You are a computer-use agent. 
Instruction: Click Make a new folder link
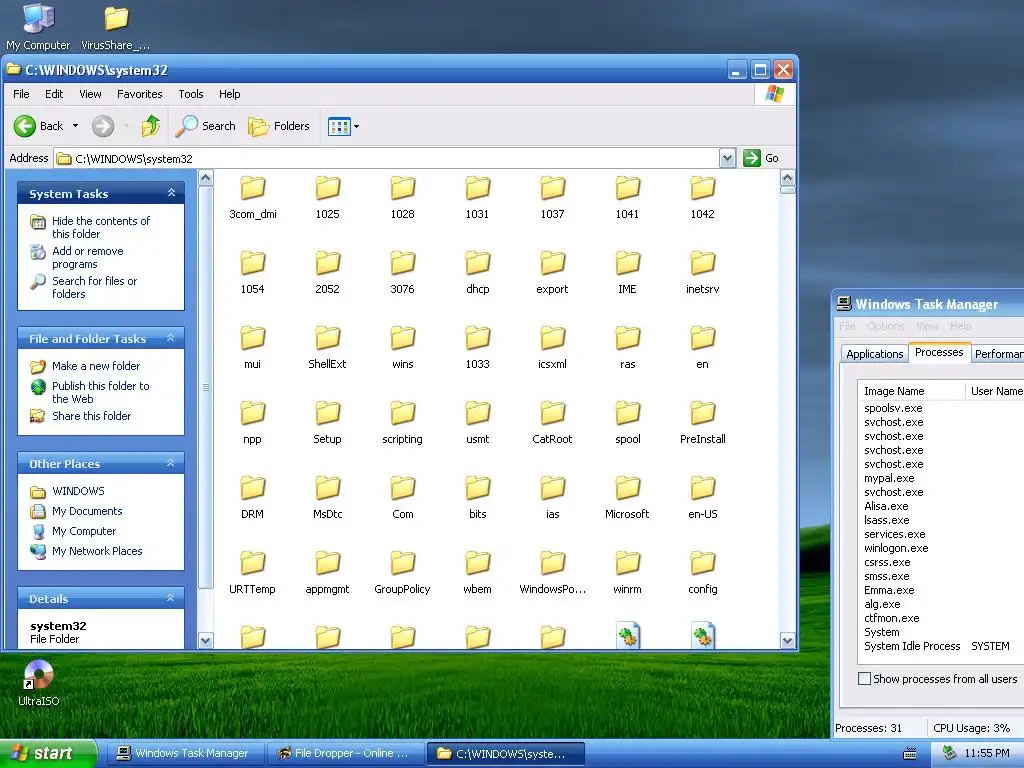[x=95, y=366]
